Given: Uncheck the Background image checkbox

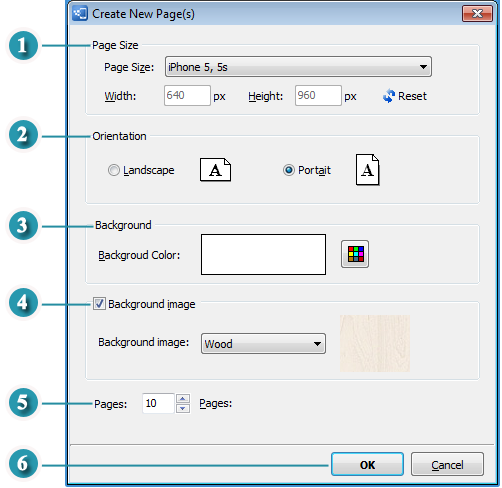Looking at the screenshot, I should (99, 304).
